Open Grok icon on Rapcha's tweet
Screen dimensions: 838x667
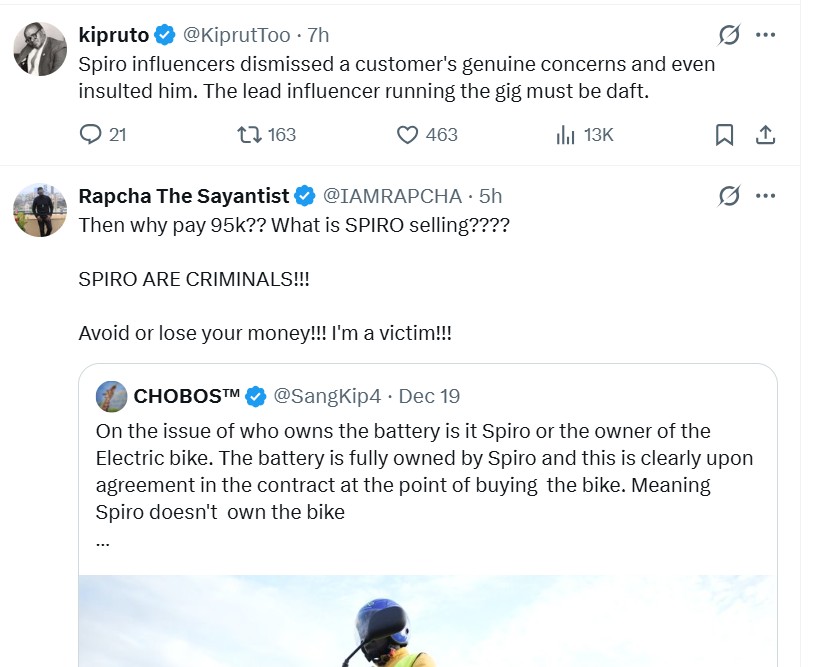click(729, 196)
